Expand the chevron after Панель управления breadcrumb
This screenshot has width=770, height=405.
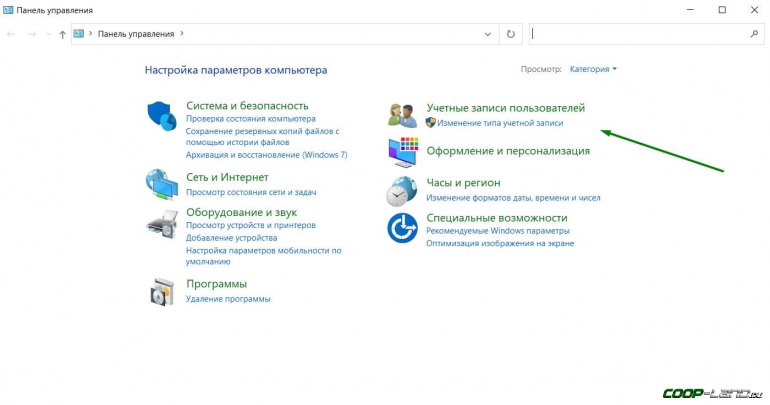click(x=183, y=34)
